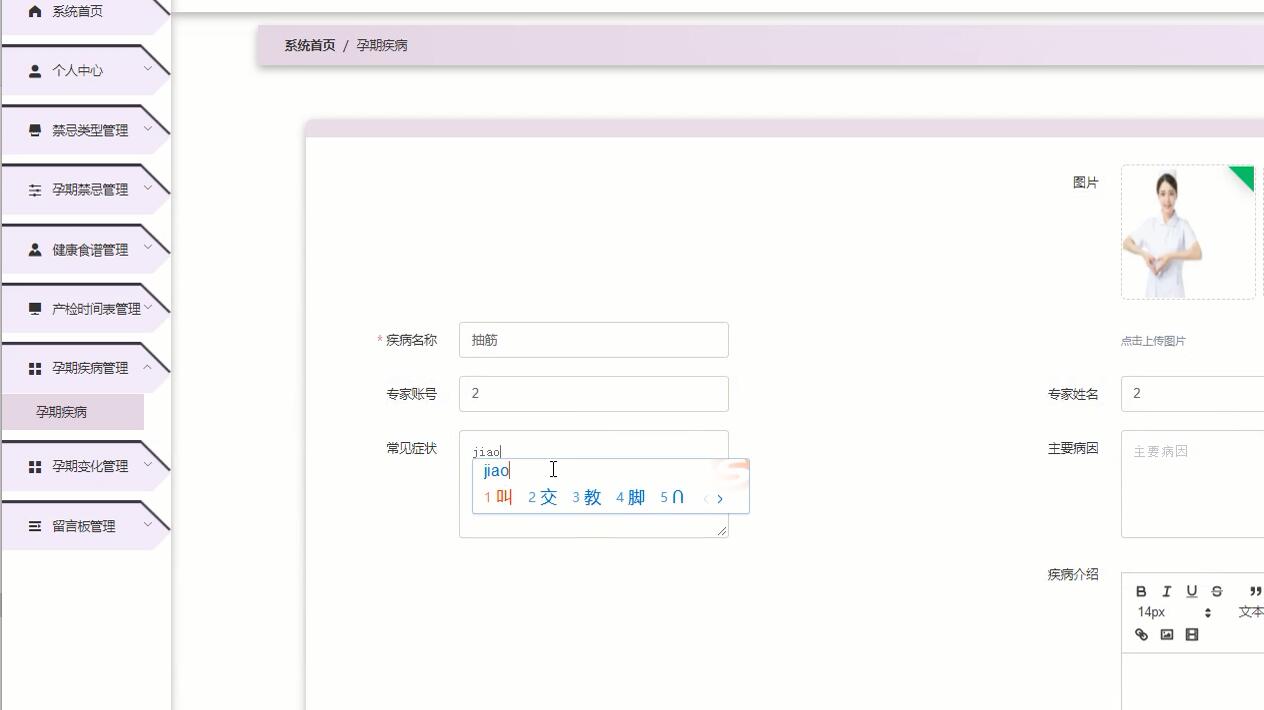Choose IME candidate 4 脚

[631, 497]
